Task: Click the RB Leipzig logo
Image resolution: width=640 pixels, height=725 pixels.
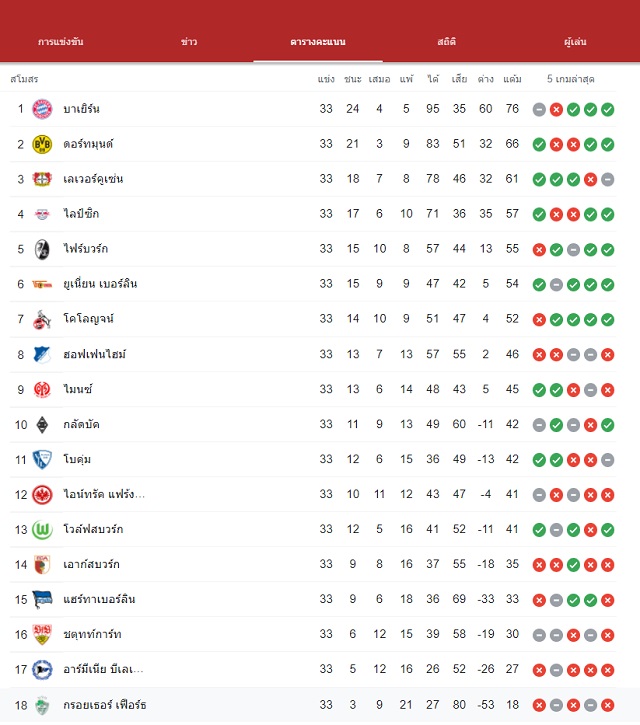Action: pyautogui.click(x=42, y=215)
